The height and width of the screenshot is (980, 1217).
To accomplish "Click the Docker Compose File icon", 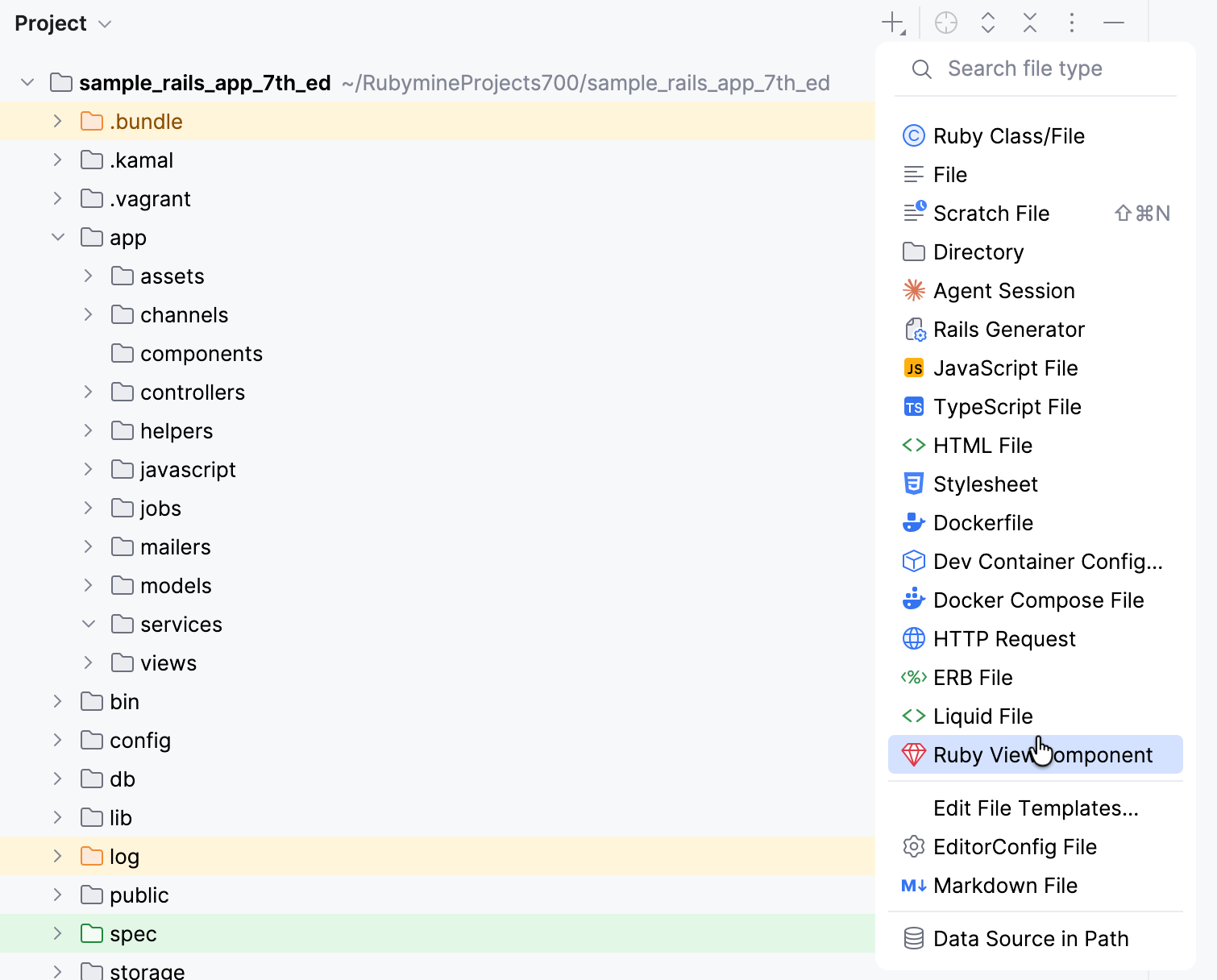I will 913,599.
